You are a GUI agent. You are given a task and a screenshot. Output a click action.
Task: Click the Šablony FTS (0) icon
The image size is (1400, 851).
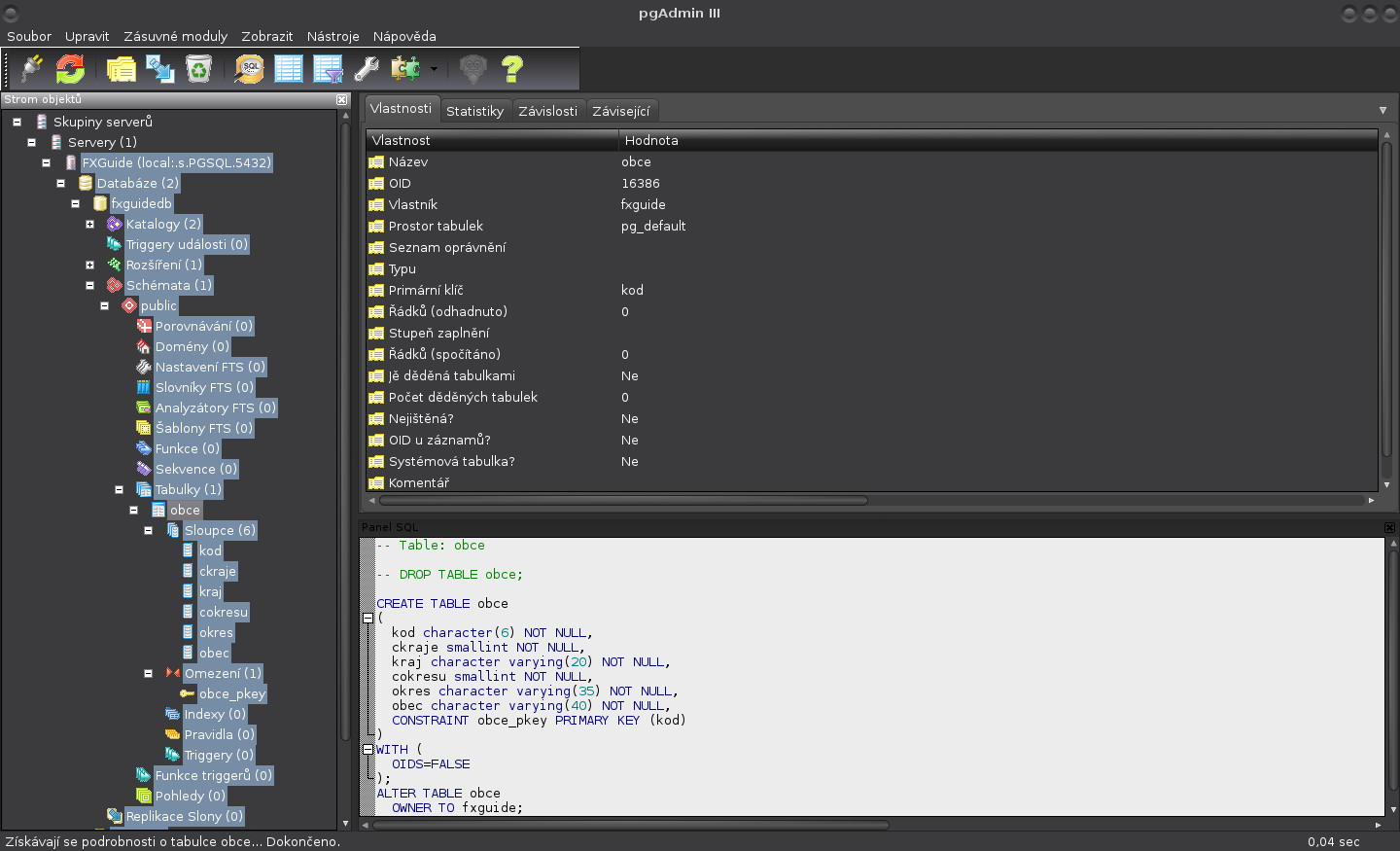tap(144, 428)
